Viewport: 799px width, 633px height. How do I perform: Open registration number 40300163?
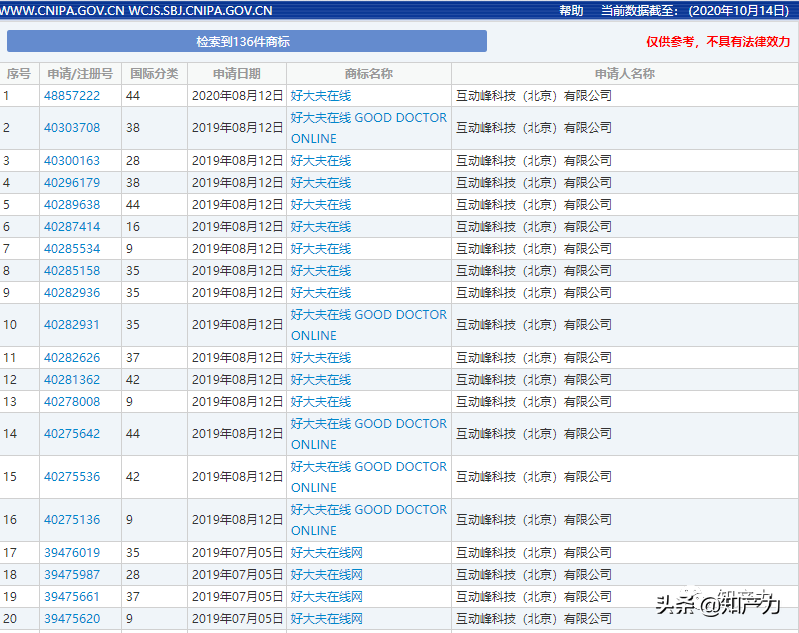coord(72,161)
